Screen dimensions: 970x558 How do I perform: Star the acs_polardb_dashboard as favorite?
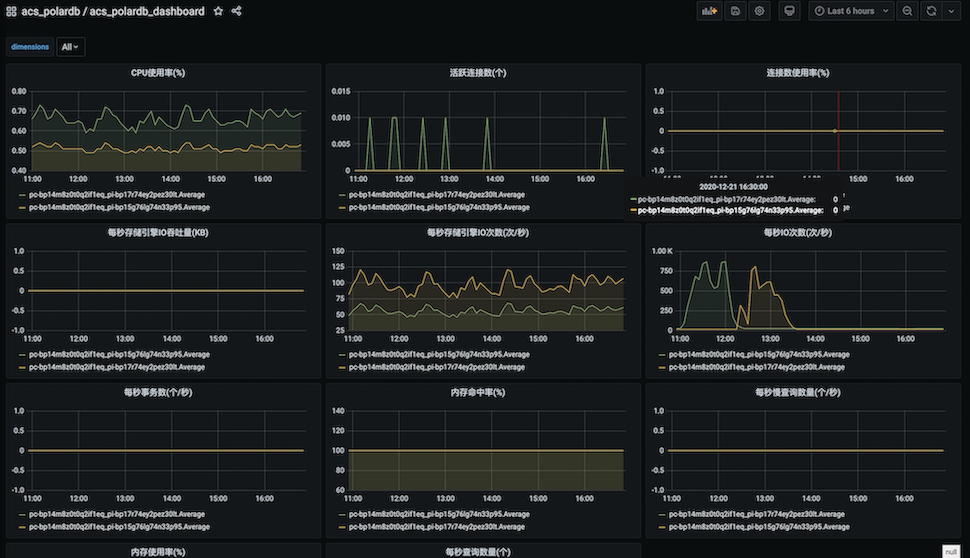(218, 11)
